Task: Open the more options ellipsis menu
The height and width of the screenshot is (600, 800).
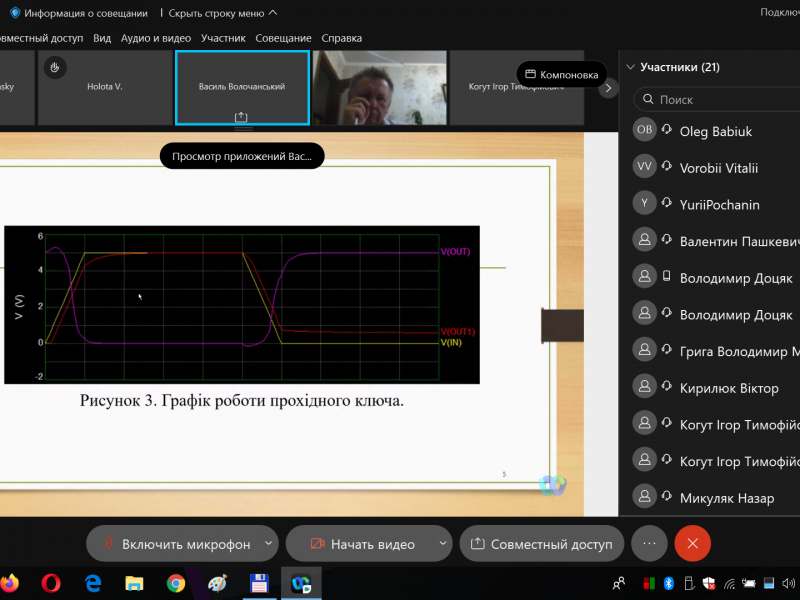Action: coord(649,544)
